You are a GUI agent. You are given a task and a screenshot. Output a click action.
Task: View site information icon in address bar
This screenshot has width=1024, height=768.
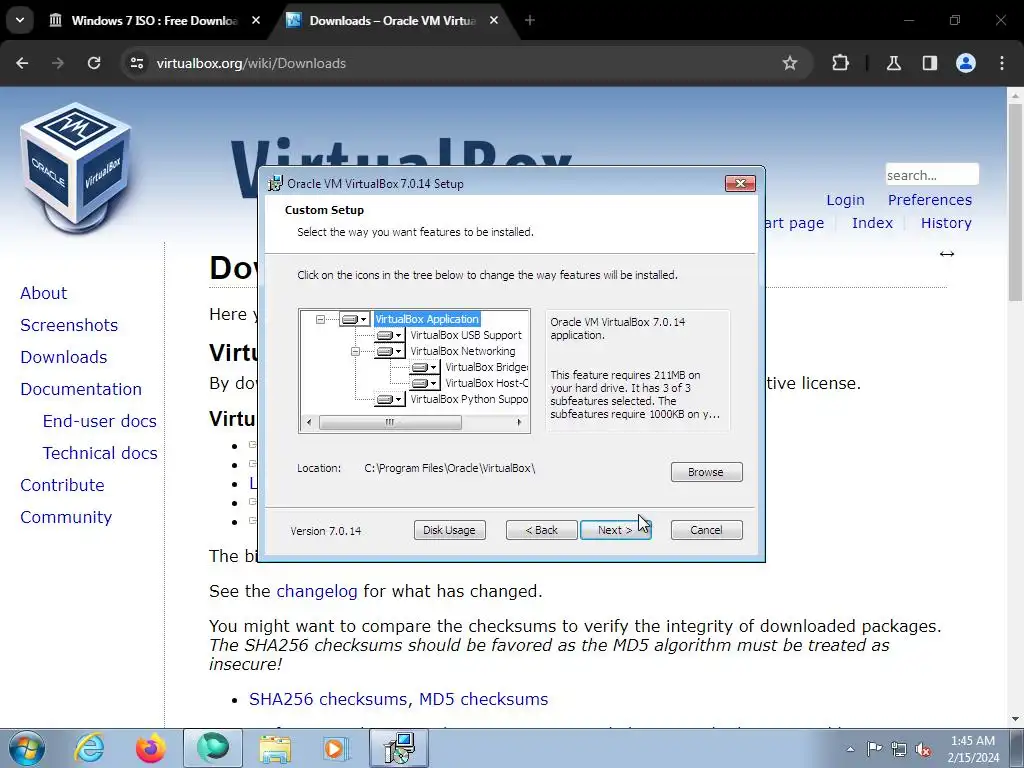(136, 63)
